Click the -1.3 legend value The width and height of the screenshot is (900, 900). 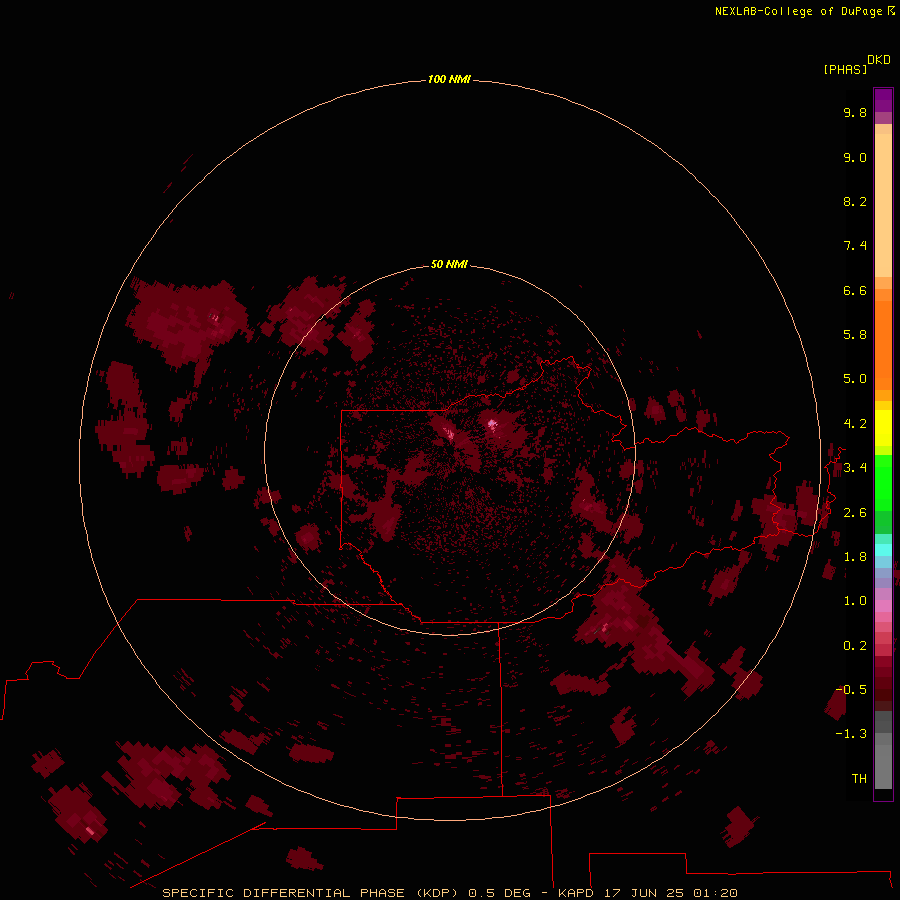coord(851,734)
